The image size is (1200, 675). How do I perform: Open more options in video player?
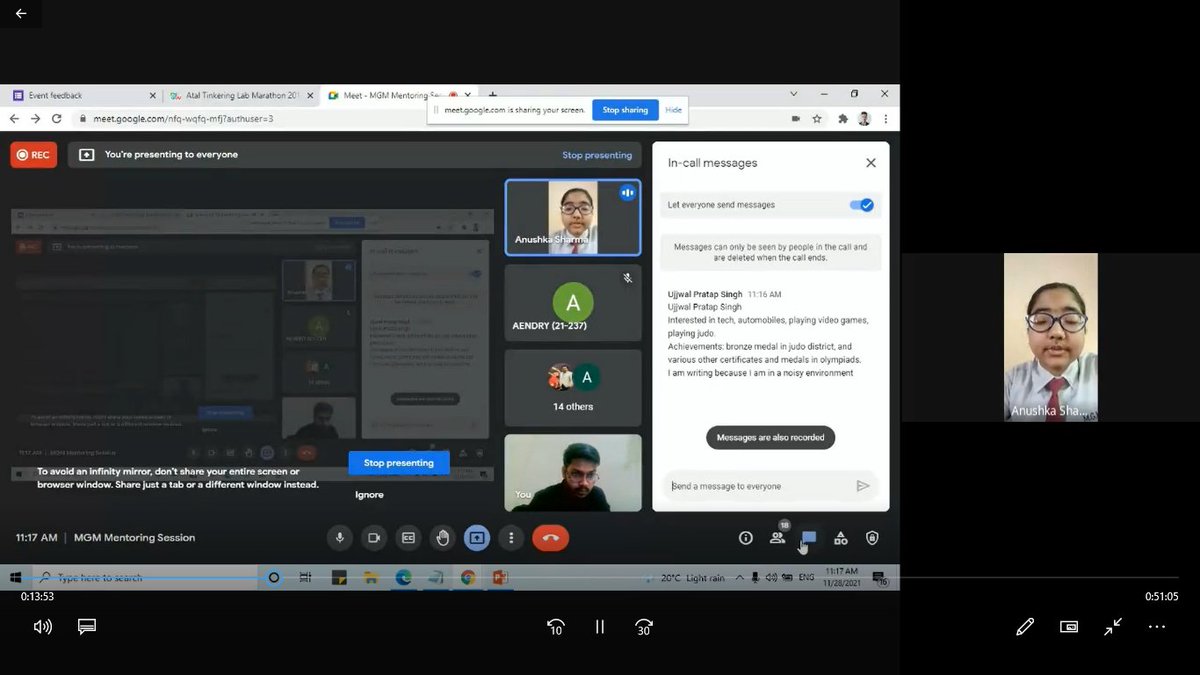click(x=1157, y=627)
